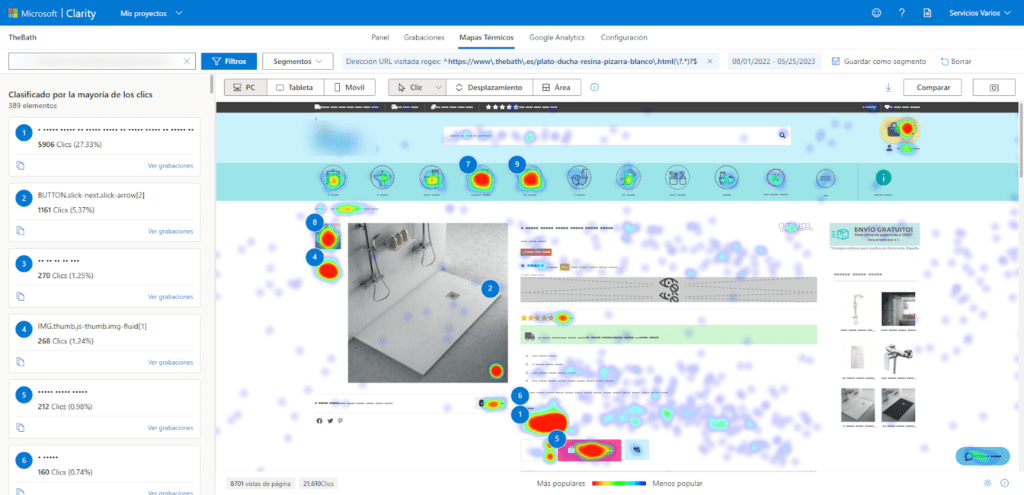This screenshot has height=495, width=1024.
Task: Toggle the brightness sun icon in footer
Action: pos(987,483)
